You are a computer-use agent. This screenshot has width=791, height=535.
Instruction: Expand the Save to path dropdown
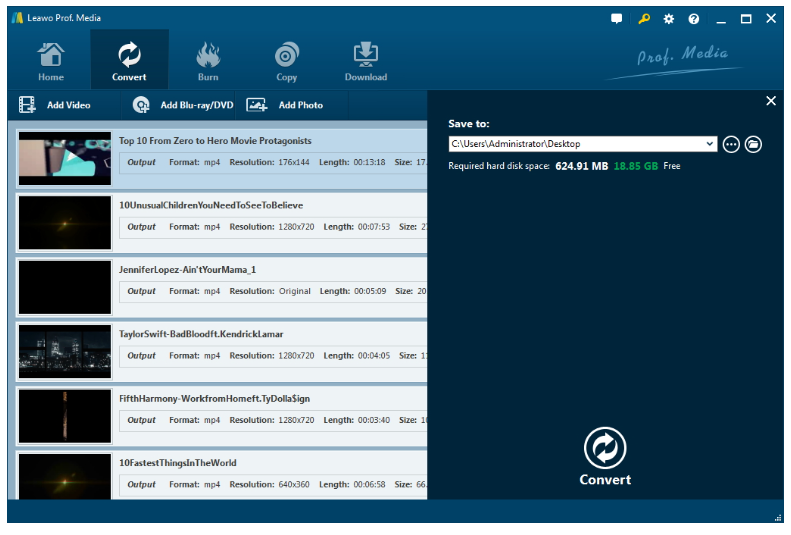pos(711,144)
